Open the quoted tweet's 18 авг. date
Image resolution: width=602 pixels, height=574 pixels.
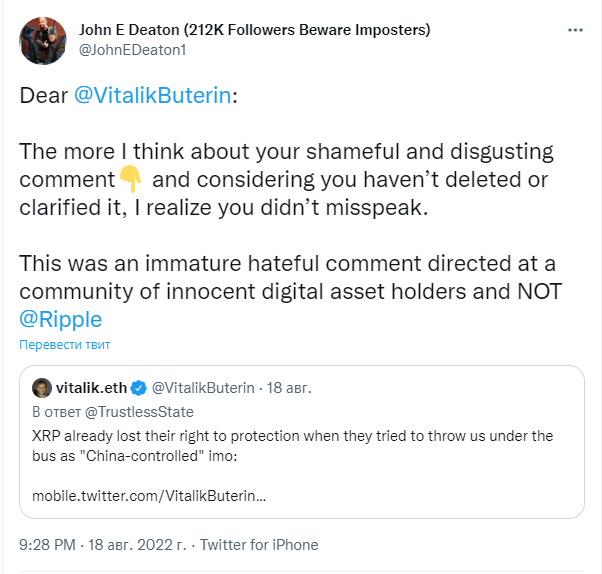289,388
